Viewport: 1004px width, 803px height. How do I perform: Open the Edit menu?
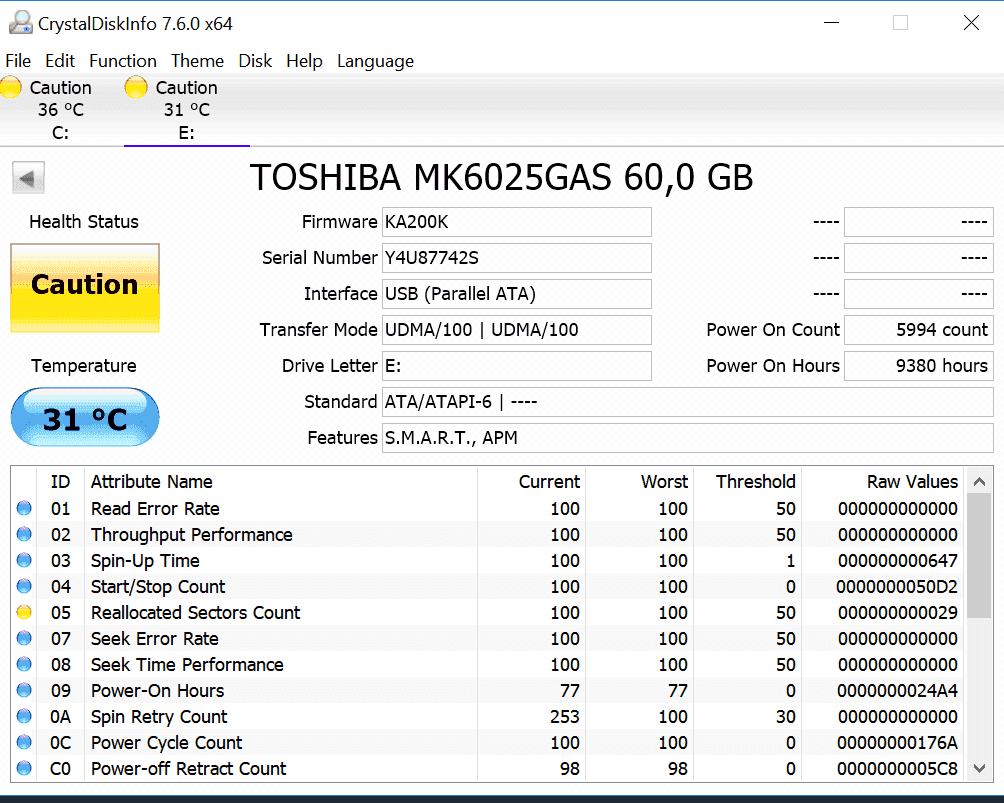pyautogui.click(x=60, y=61)
